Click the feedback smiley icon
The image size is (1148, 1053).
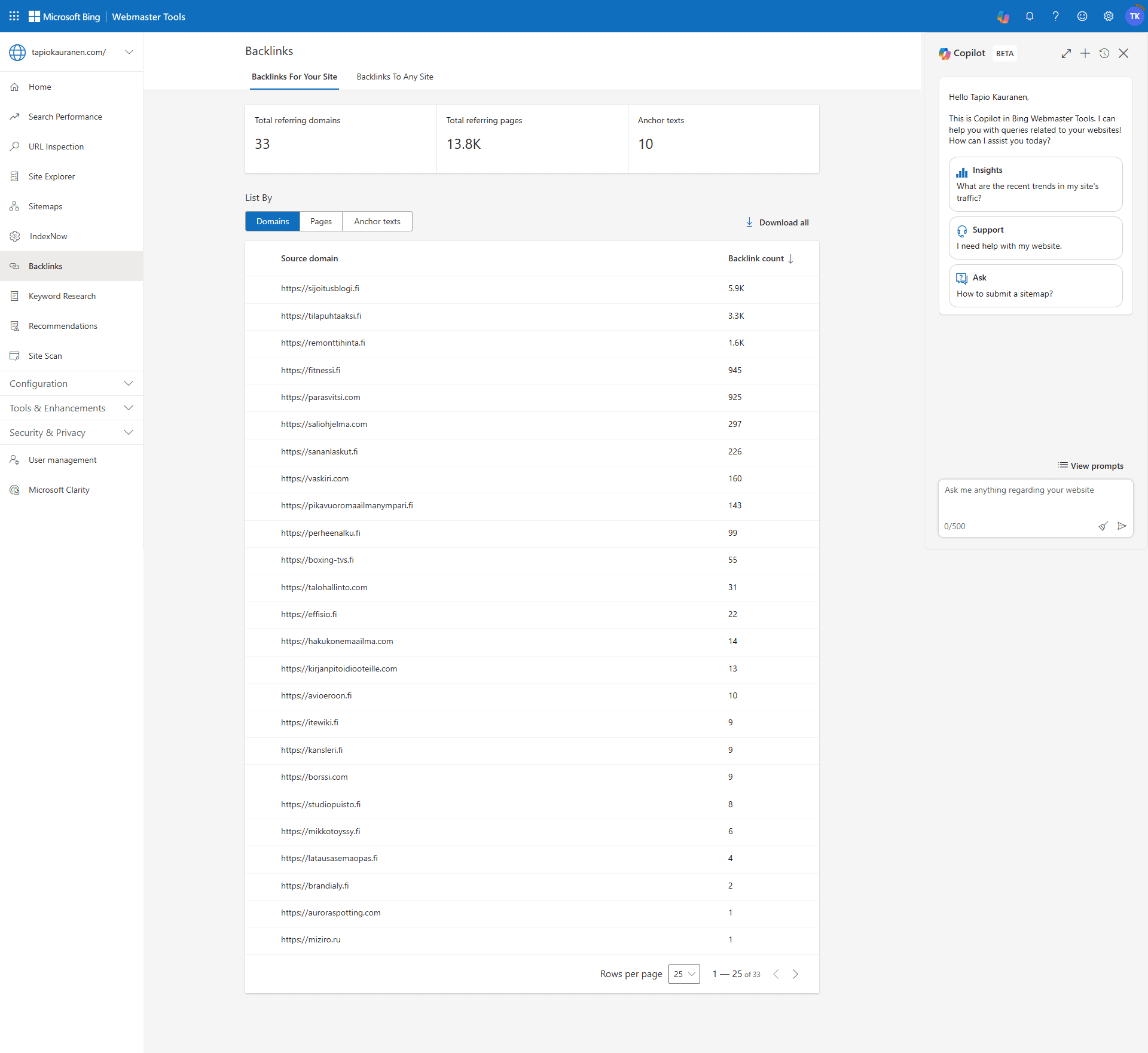[1082, 16]
